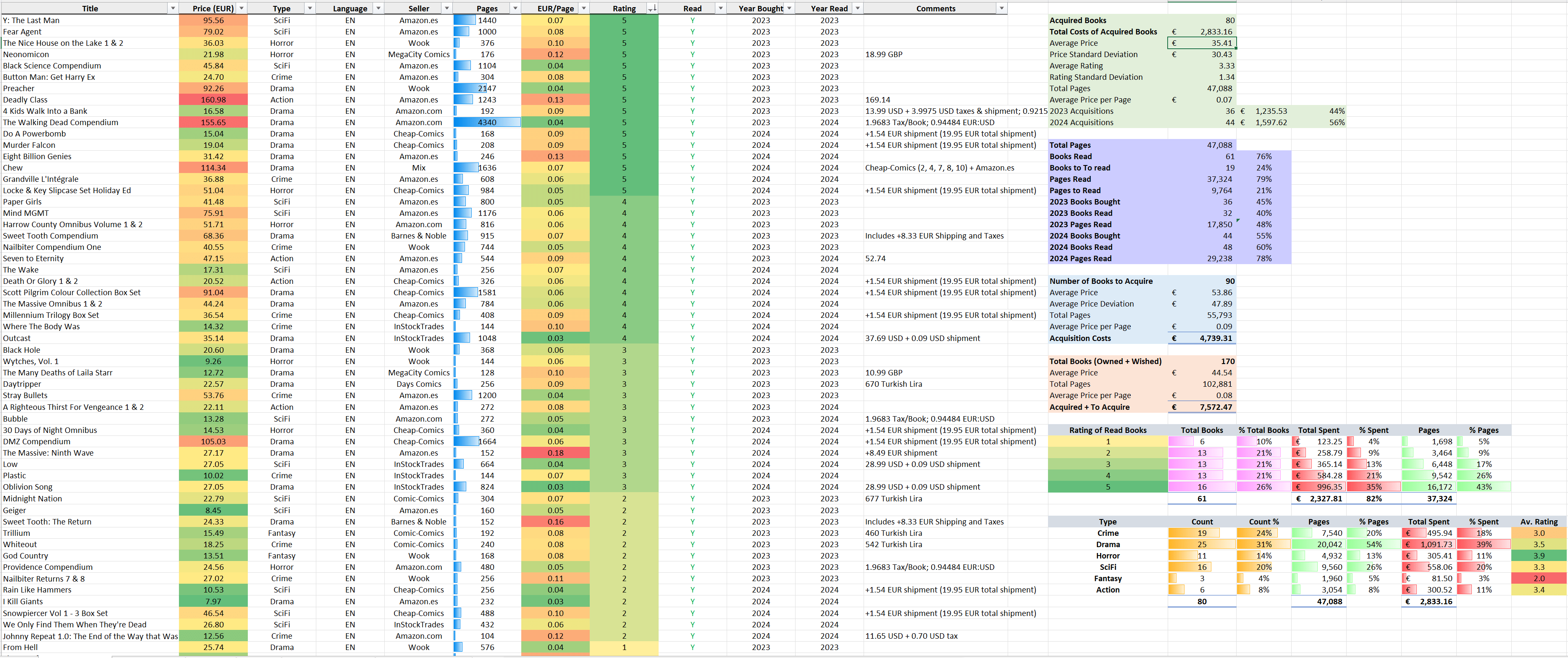
Task: Click the Seller column filter button
Action: point(447,8)
